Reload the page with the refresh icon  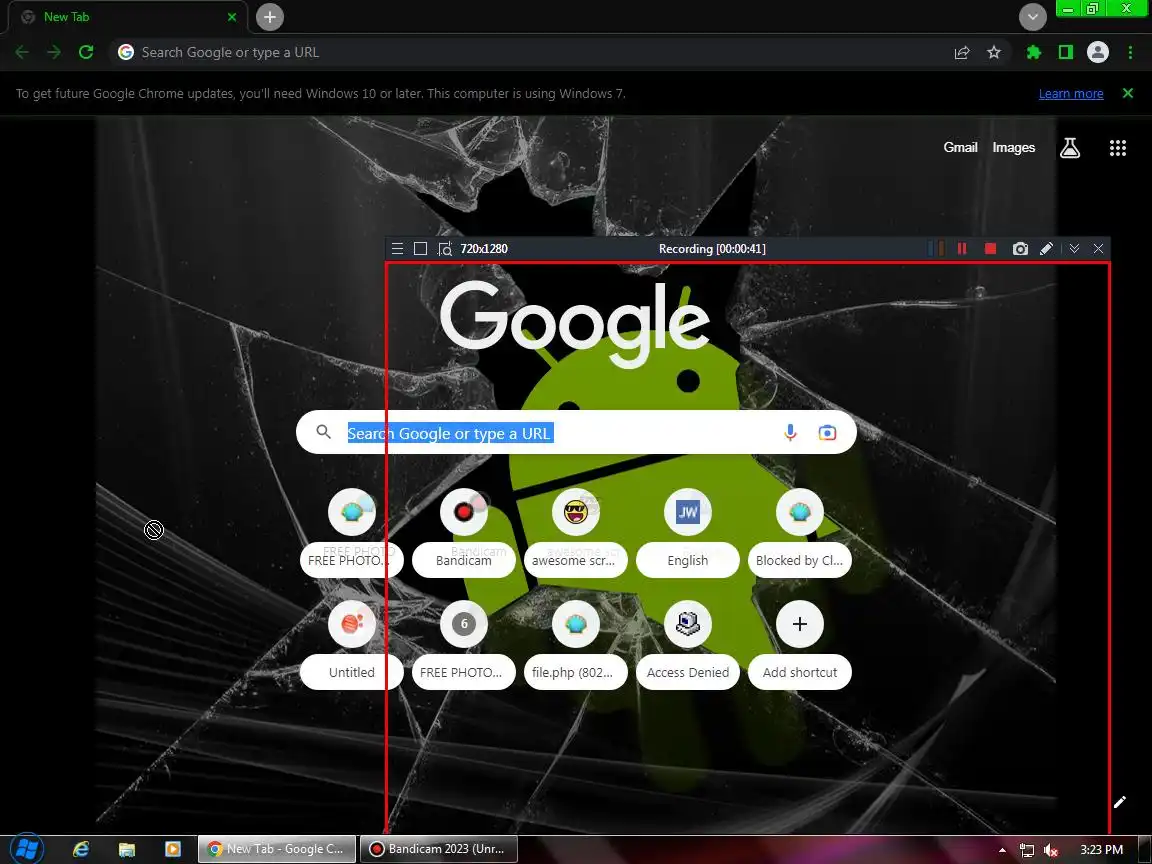tap(86, 52)
